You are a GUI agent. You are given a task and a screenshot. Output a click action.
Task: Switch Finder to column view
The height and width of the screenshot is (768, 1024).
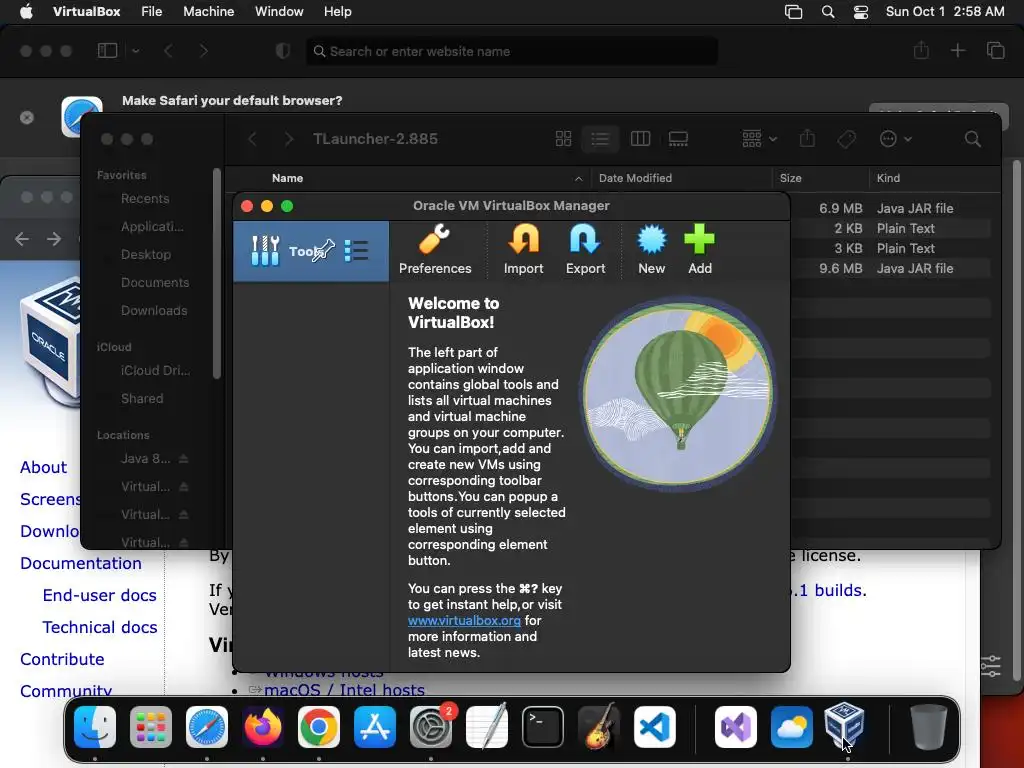(640, 138)
